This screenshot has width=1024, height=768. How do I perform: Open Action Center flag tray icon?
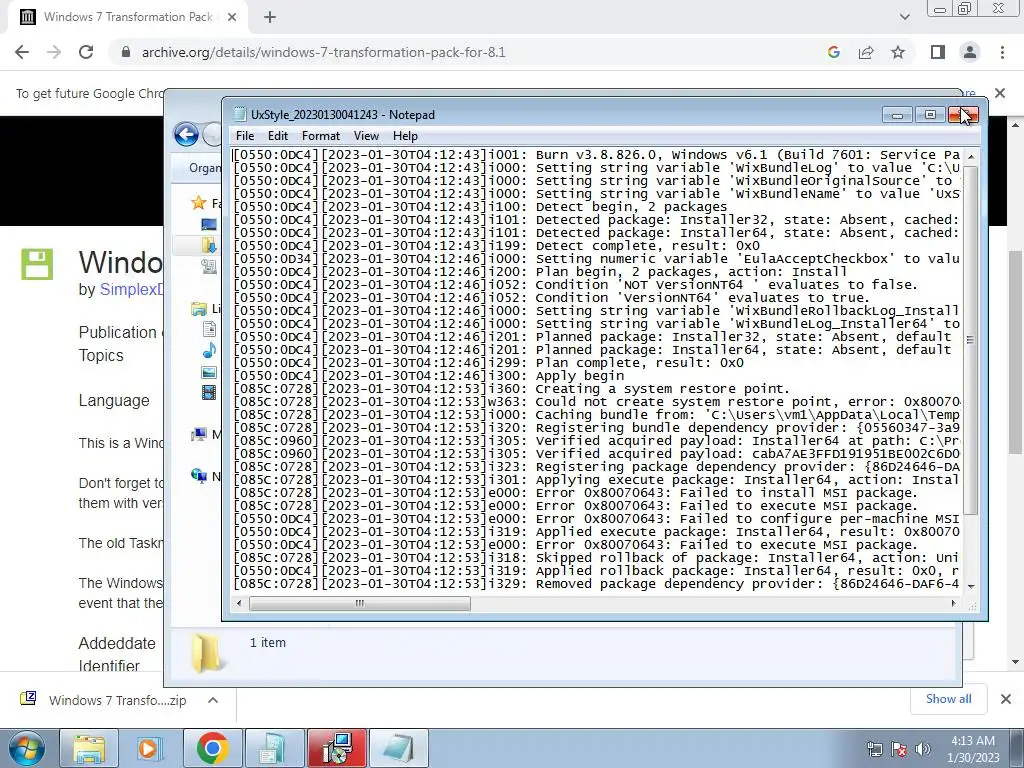[x=899, y=749]
